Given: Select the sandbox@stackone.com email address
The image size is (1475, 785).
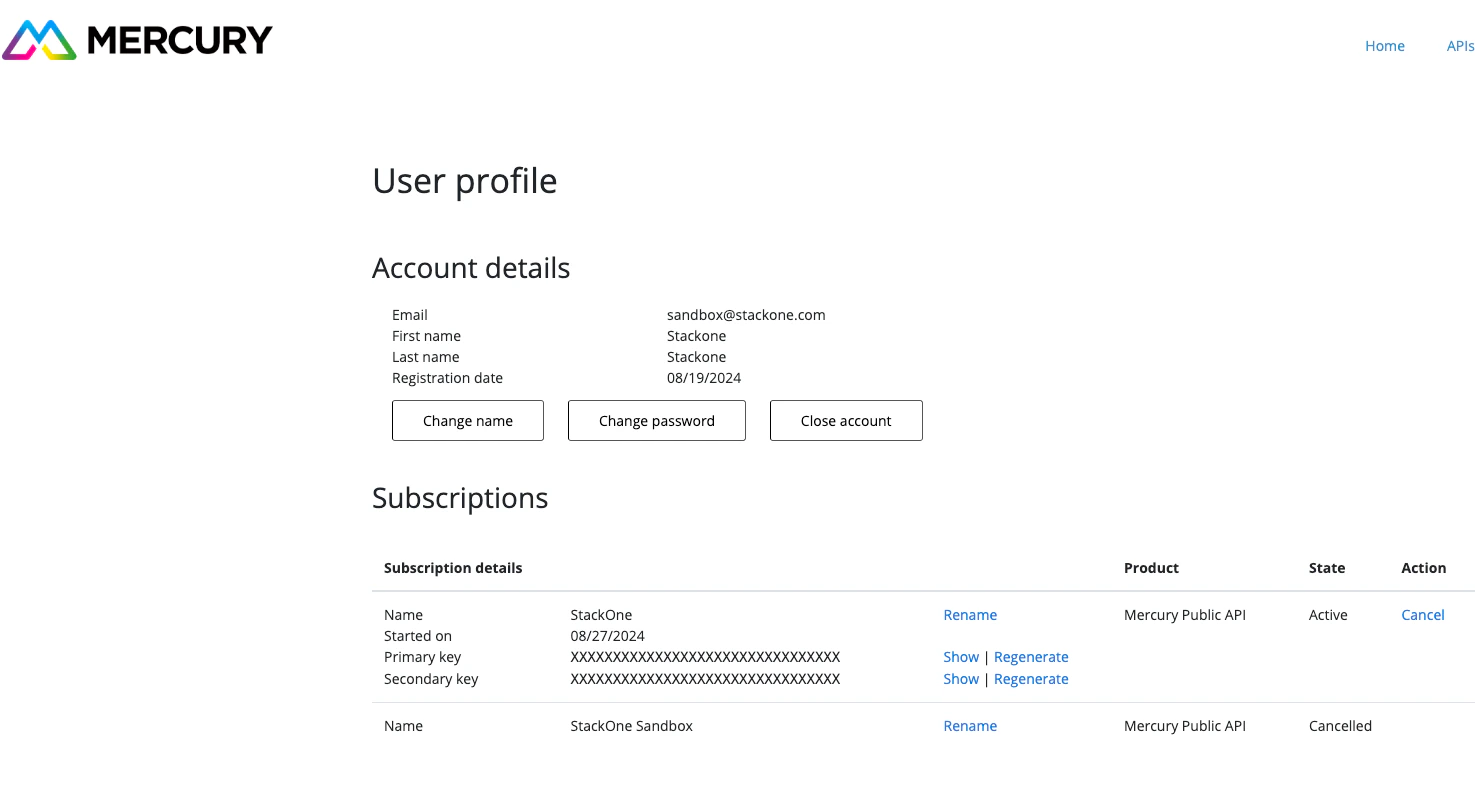Looking at the screenshot, I should (x=745, y=314).
